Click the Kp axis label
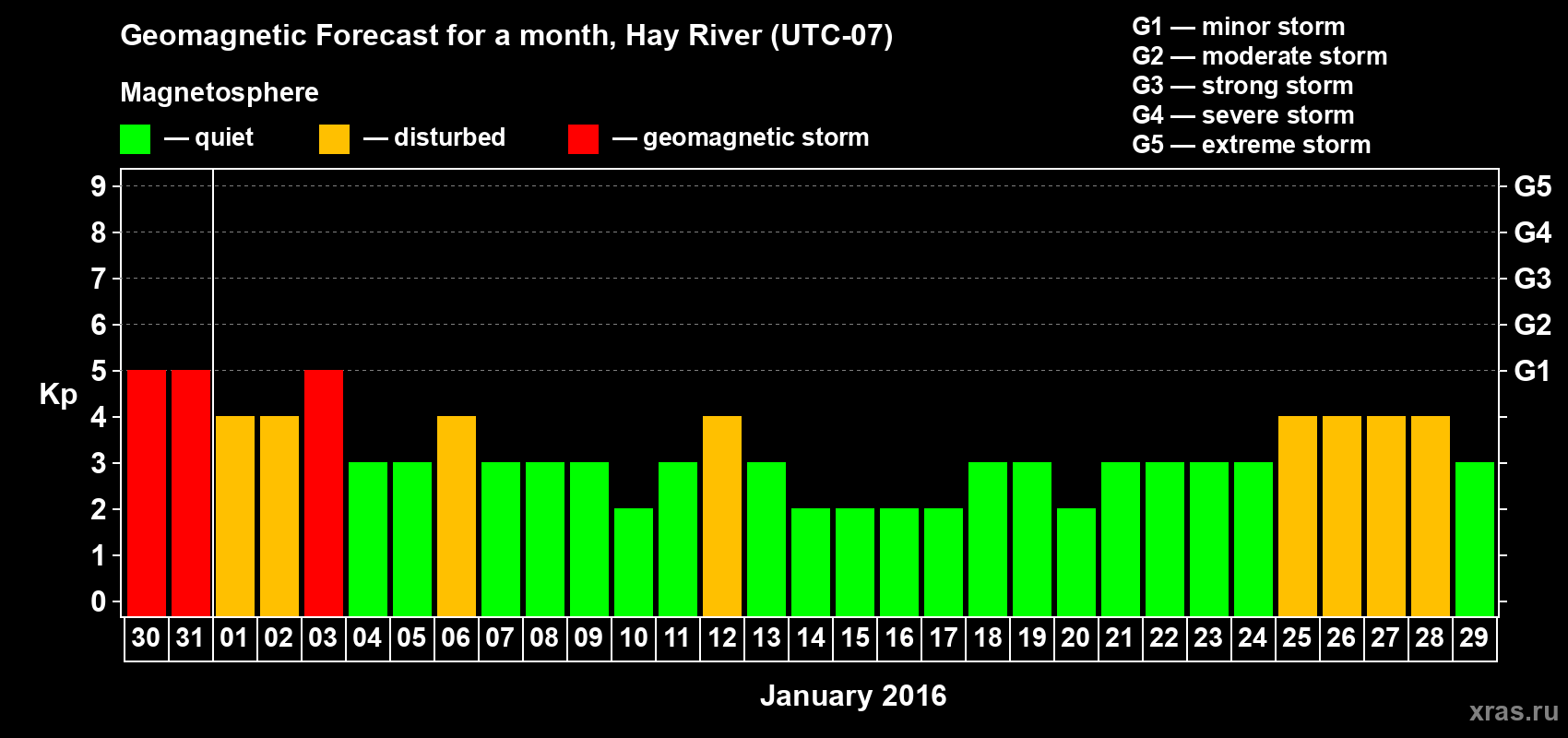 pos(58,395)
